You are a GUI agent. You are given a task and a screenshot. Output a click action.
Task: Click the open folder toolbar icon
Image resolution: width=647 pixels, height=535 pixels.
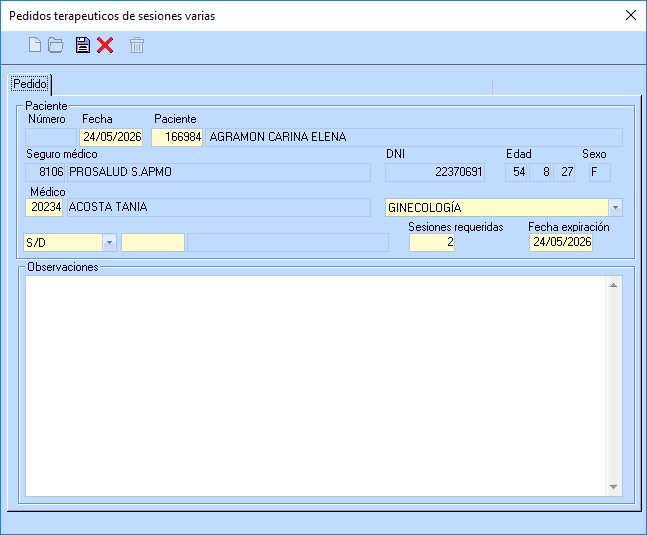pyautogui.click(x=56, y=45)
